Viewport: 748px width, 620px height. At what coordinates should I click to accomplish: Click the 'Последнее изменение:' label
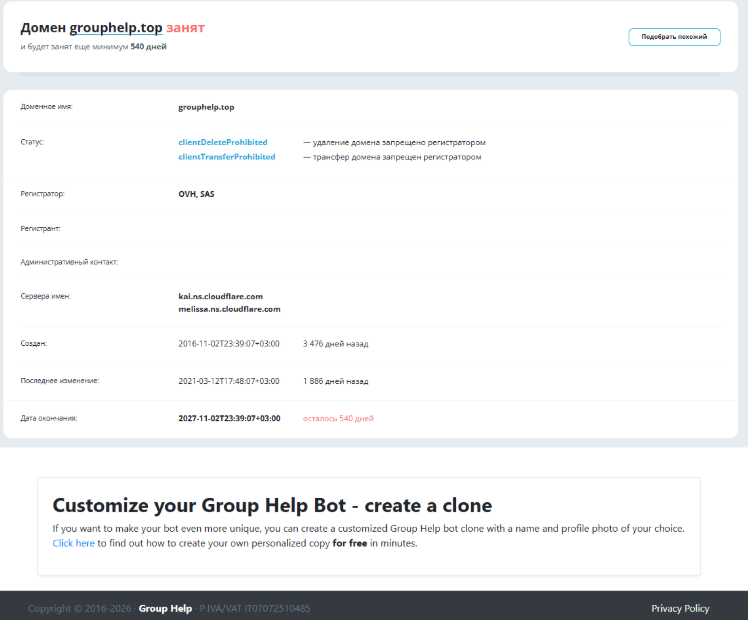point(60,381)
